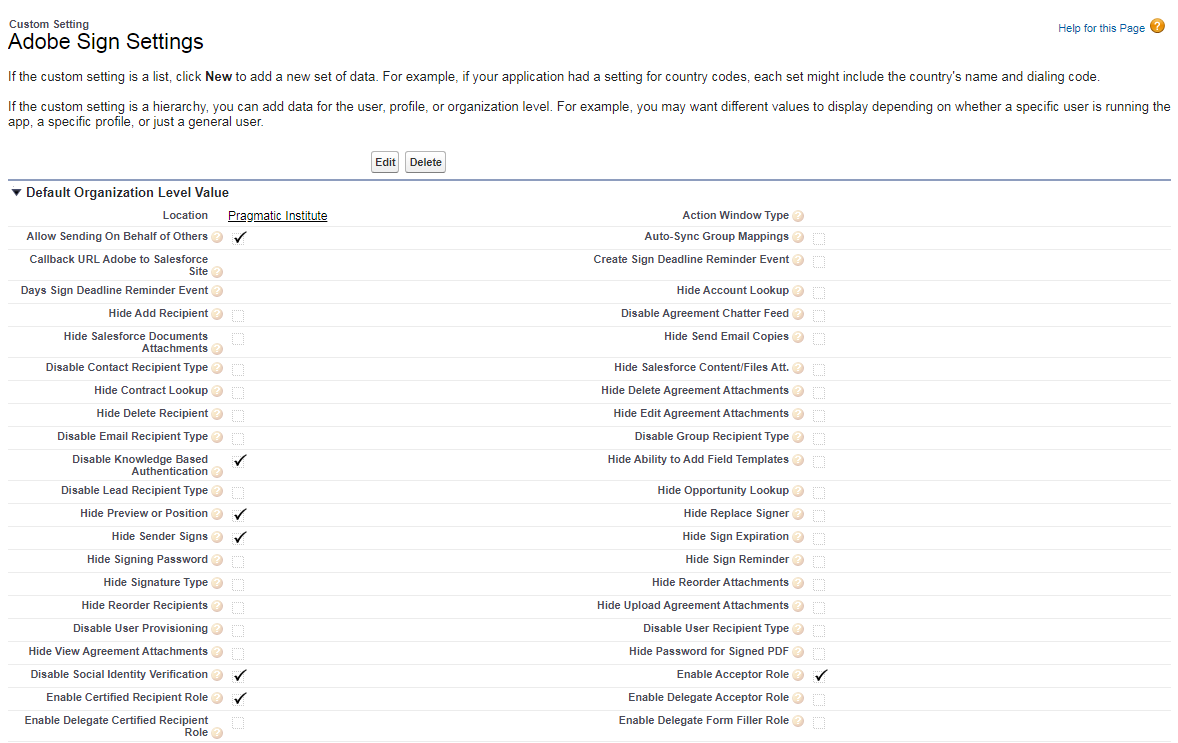This screenshot has height=743, width=1178.
Task: Check the Hide Send Email Copies checkbox
Action: [x=819, y=339]
